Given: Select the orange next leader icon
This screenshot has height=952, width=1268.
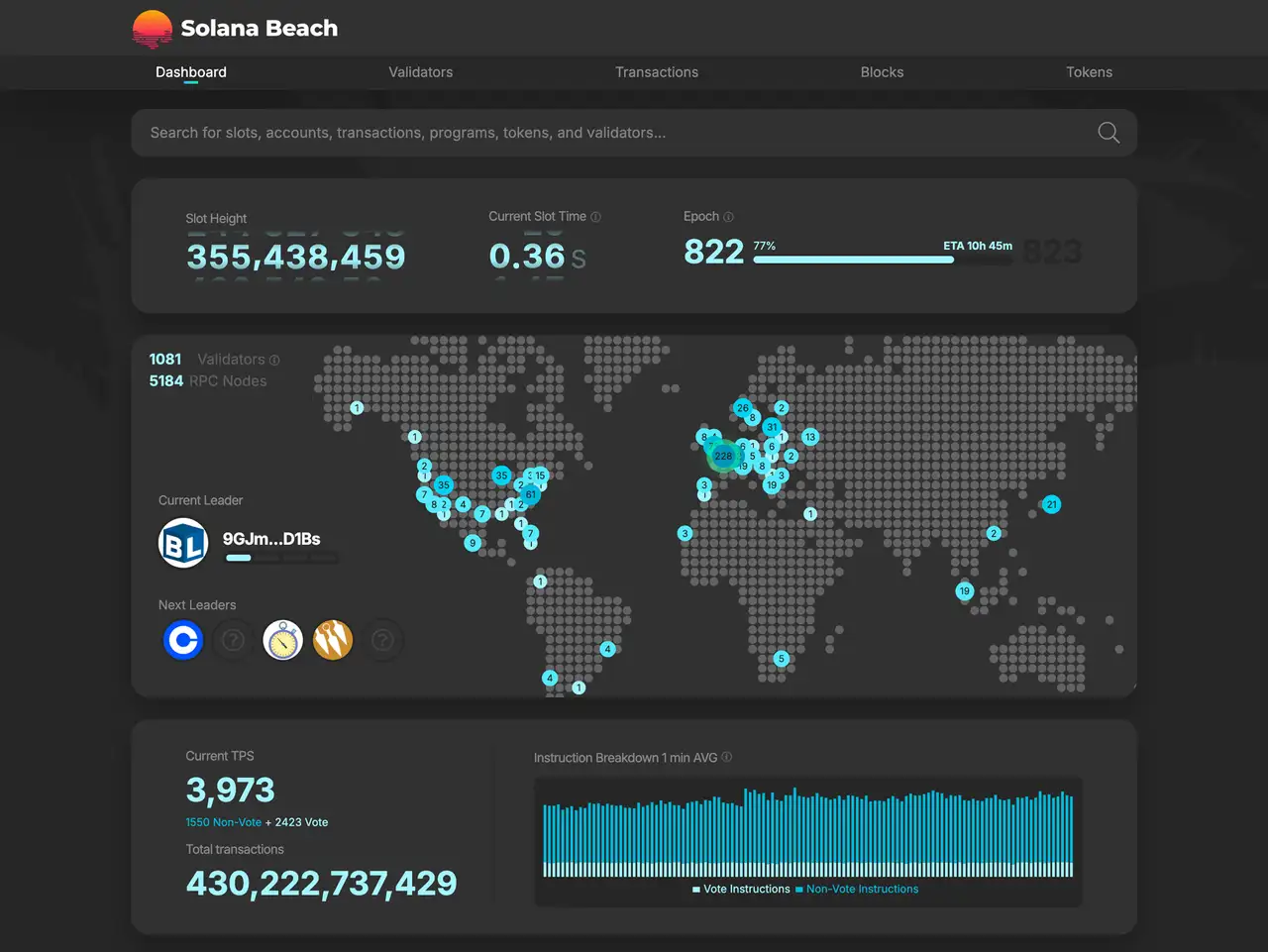Looking at the screenshot, I should (x=333, y=641).
